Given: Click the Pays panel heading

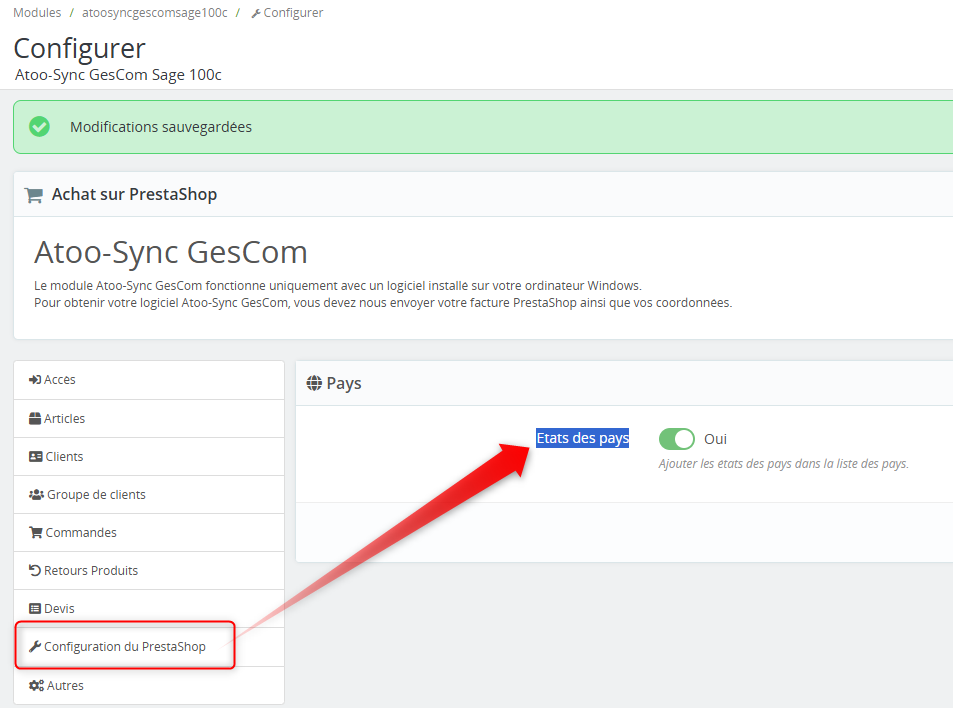Looking at the screenshot, I should (344, 383).
